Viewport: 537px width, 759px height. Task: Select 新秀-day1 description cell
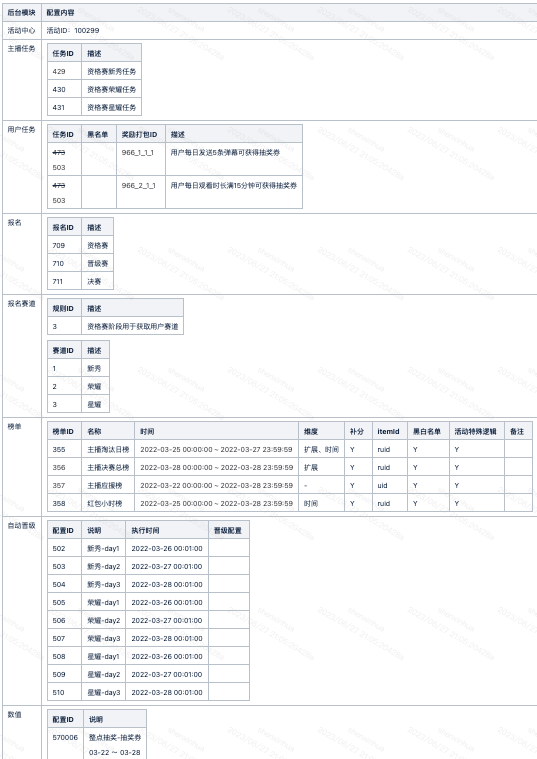tap(104, 548)
